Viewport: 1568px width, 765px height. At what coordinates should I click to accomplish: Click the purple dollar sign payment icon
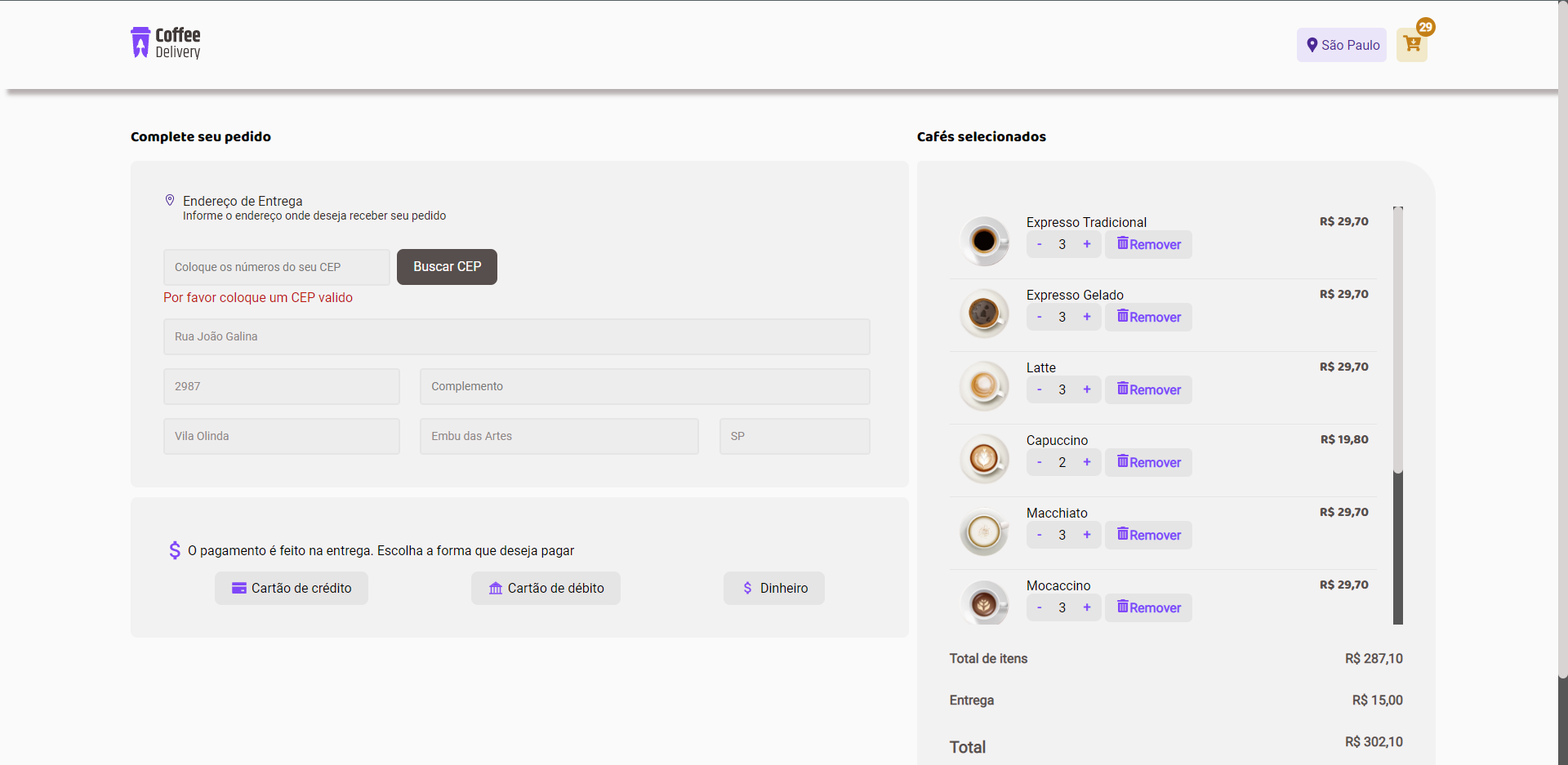click(x=175, y=550)
